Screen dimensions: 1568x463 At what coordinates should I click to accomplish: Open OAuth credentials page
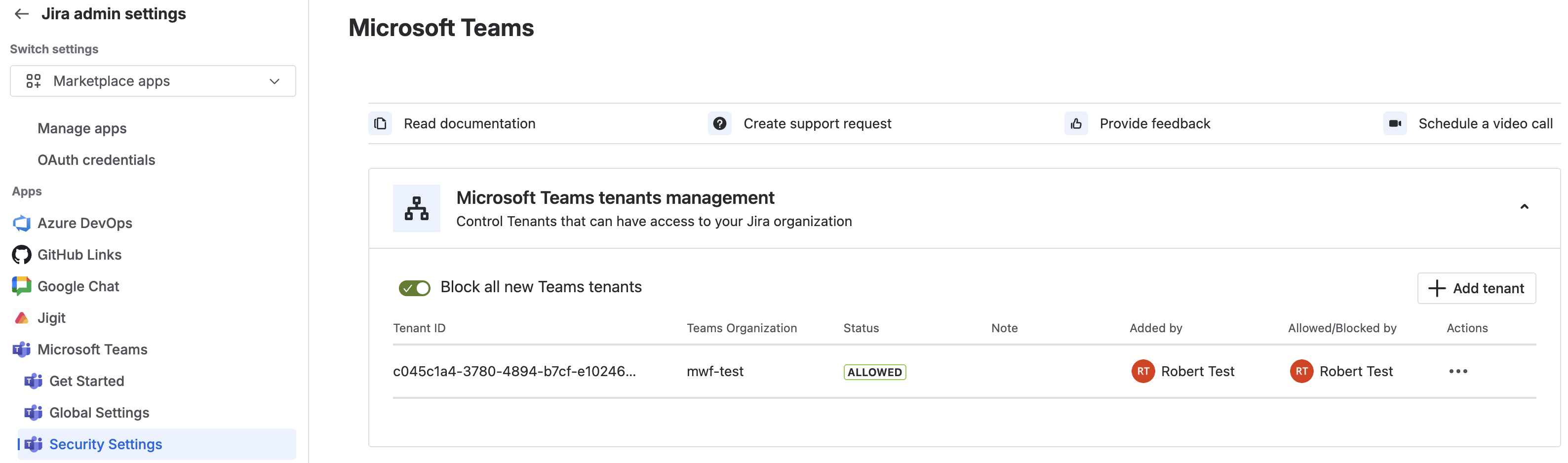point(96,160)
